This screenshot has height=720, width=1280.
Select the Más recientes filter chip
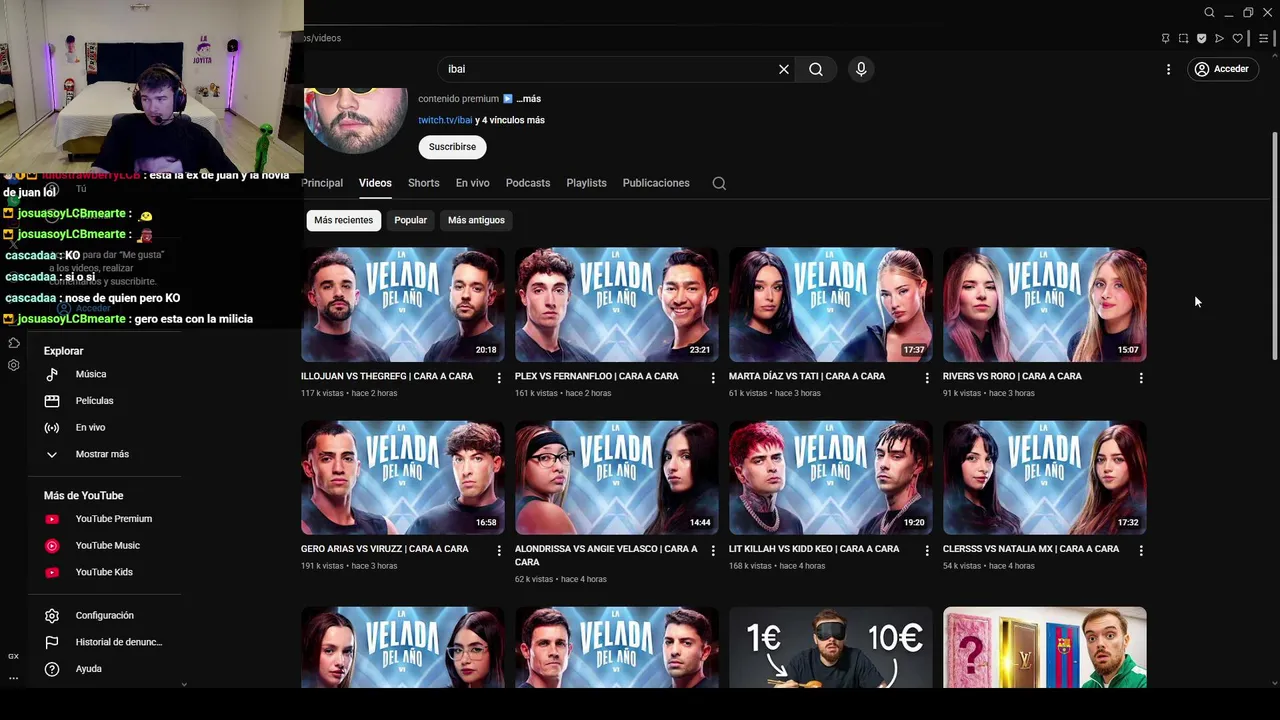(x=343, y=220)
